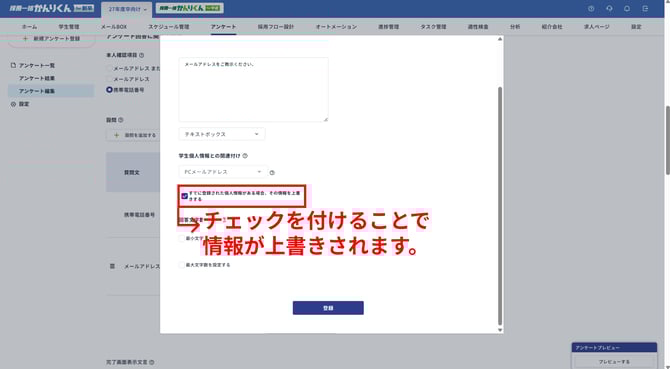The image size is (670, 369).
Task: Click help icon beside 学生個人情報との関連付け
Action: pos(245,156)
